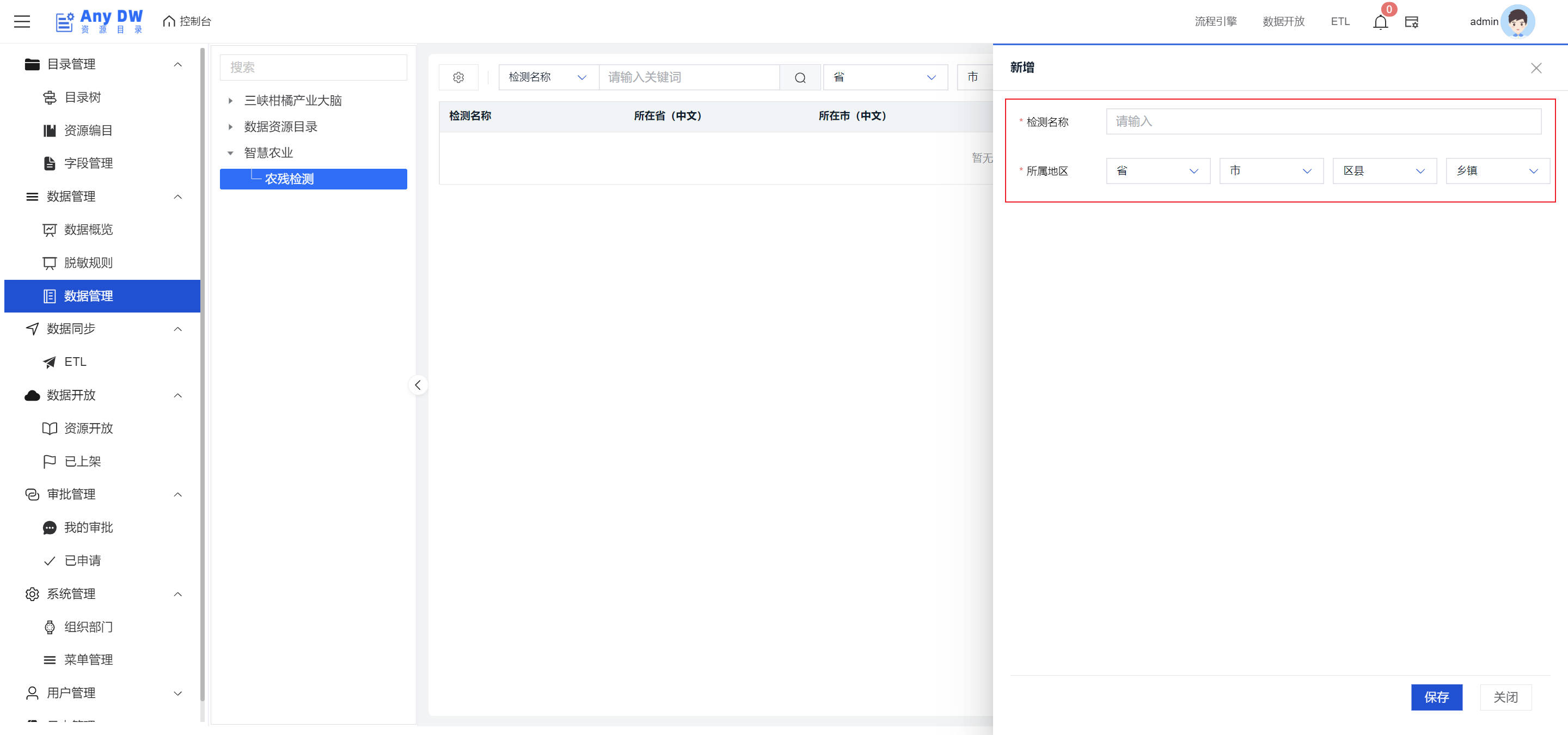Collapse tree panel with left arrow
This screenshot has width=1568, height=735.
(418, 384)
